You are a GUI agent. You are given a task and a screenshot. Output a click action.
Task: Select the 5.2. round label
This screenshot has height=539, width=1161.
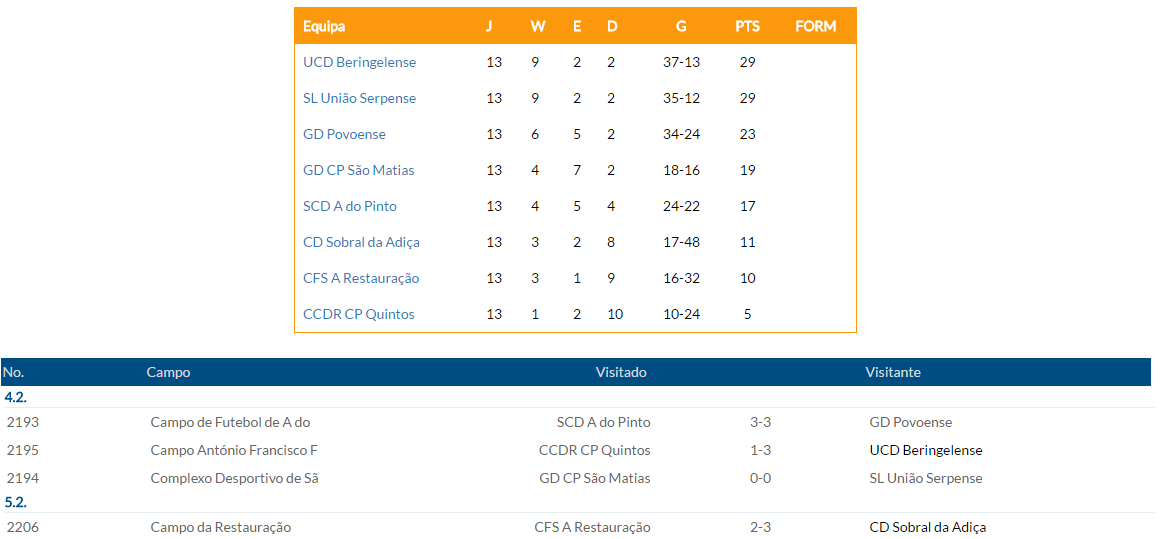point(15,502)
